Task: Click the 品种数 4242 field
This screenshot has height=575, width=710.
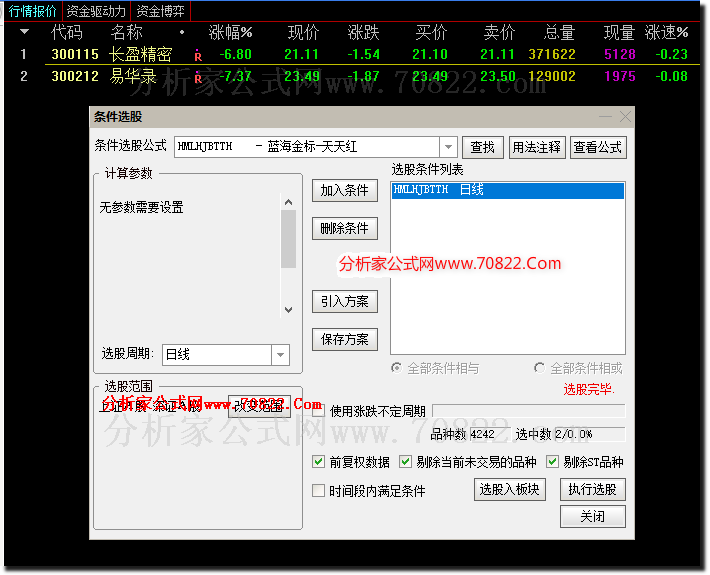Action: [489, 434]
